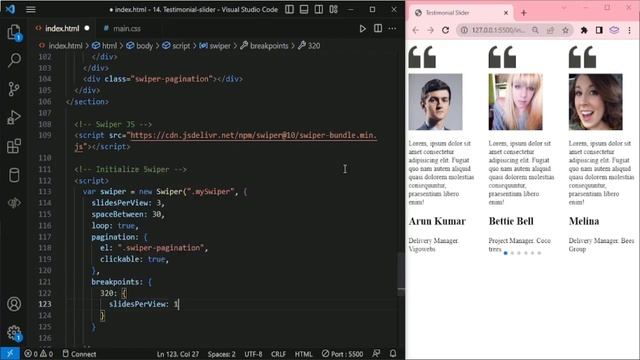Toggle the bottom panel layout icon
The width and height of the screenshot is (640, 360).
tap(304, 9)
